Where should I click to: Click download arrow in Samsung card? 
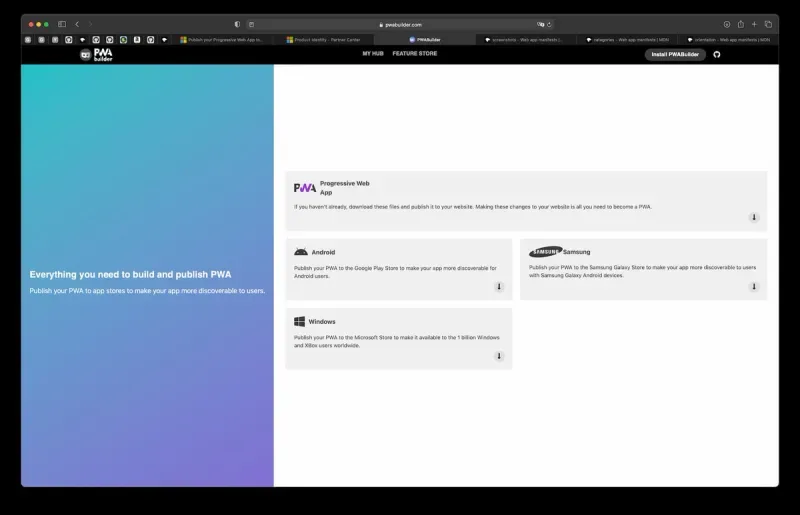pos(754,287)
